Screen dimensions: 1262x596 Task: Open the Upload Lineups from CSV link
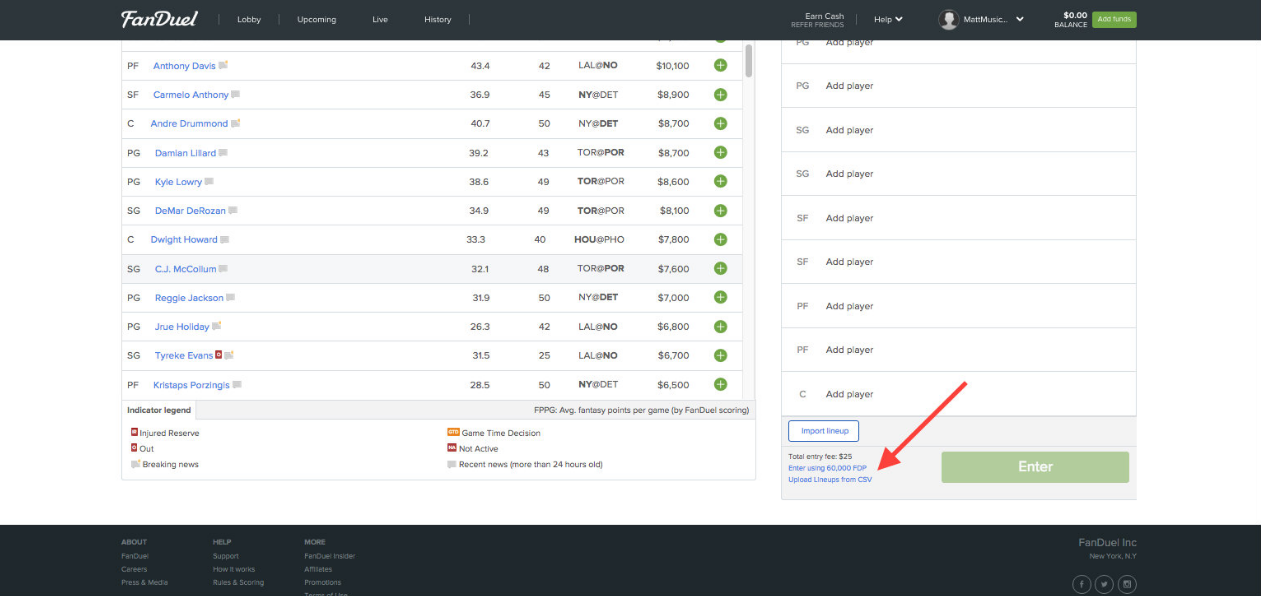pyautogui.click(x=829, y=479)
